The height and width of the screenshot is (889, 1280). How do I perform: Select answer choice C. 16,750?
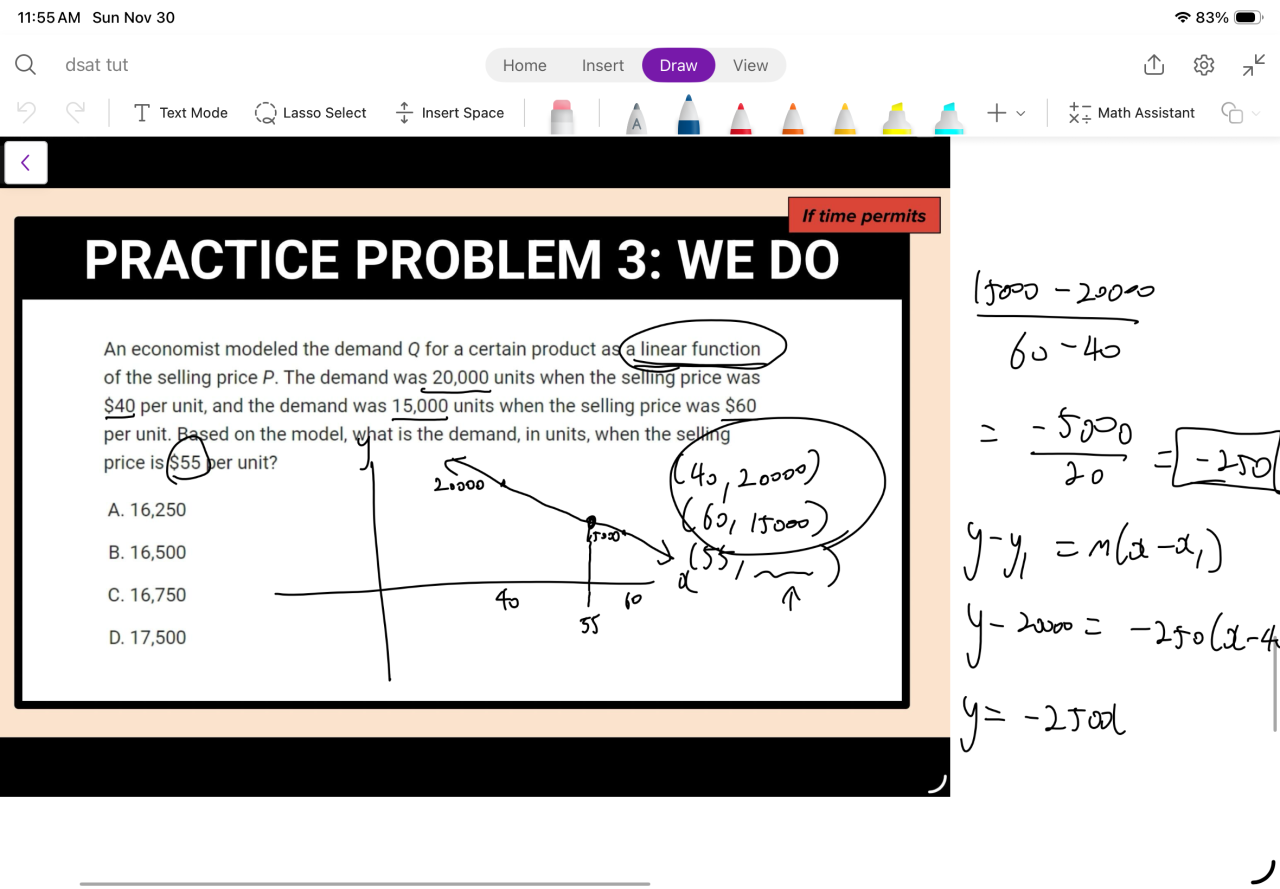pos(147,595)
